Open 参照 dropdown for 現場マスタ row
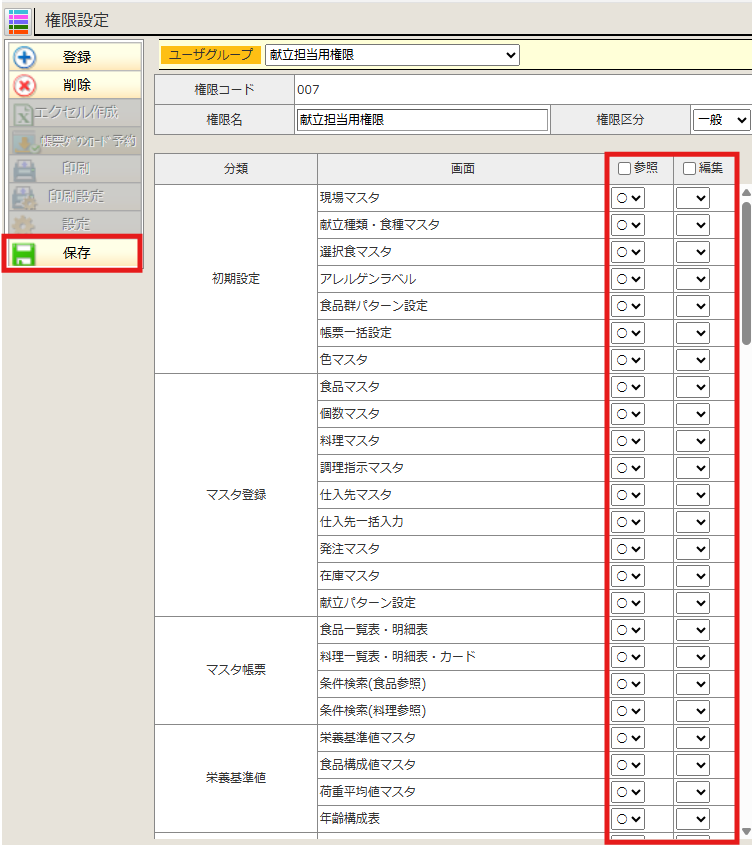 point(628,198)
